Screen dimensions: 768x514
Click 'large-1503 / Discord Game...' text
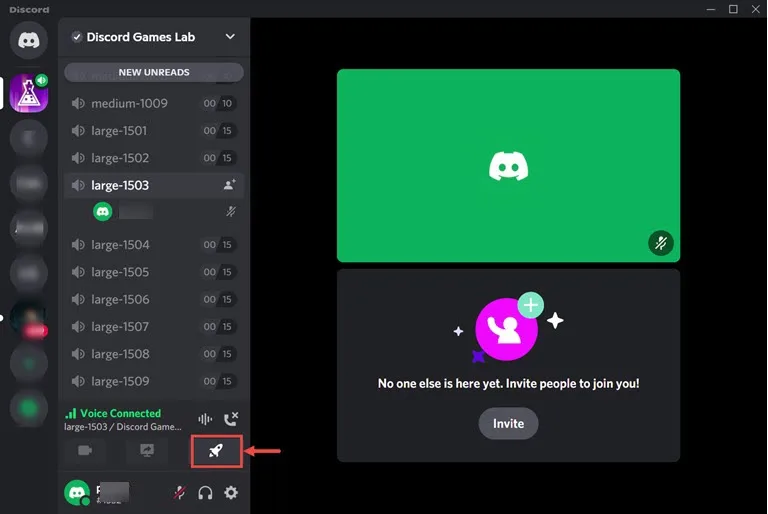[122, 427]
